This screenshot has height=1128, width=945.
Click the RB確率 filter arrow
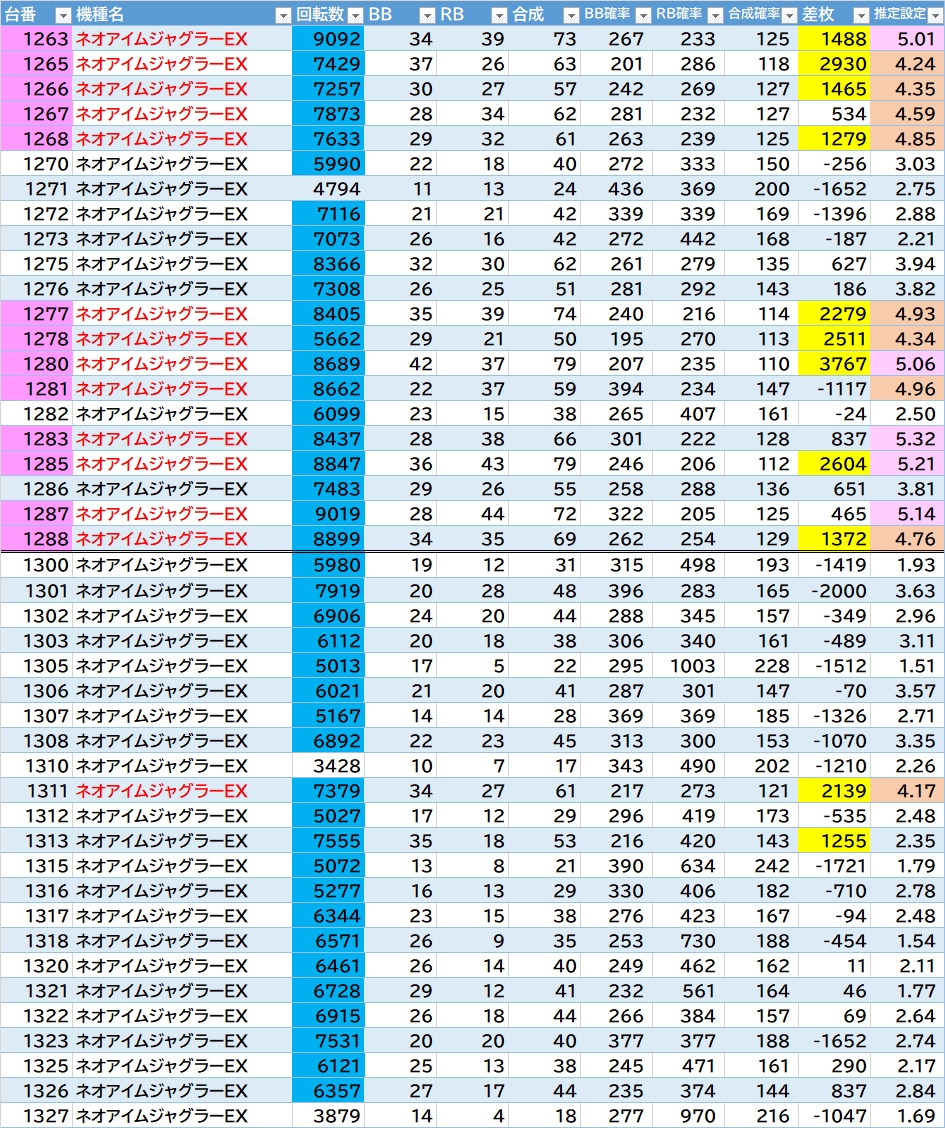714,15
